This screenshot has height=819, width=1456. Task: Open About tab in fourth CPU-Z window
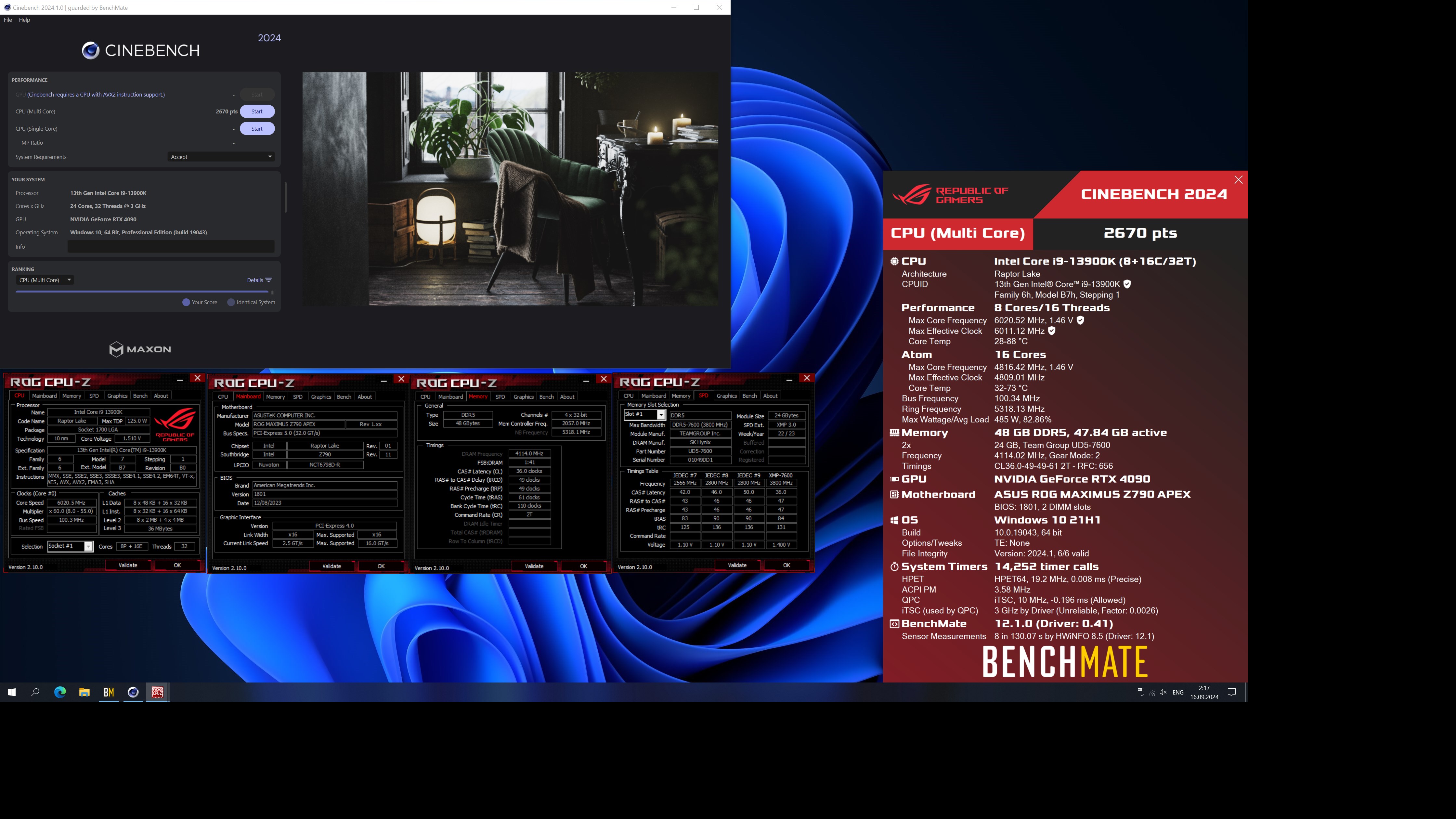[x=770, y=396]
